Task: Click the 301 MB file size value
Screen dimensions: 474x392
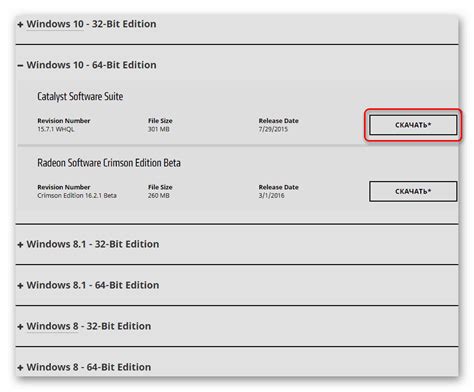Action: [159, 129]
